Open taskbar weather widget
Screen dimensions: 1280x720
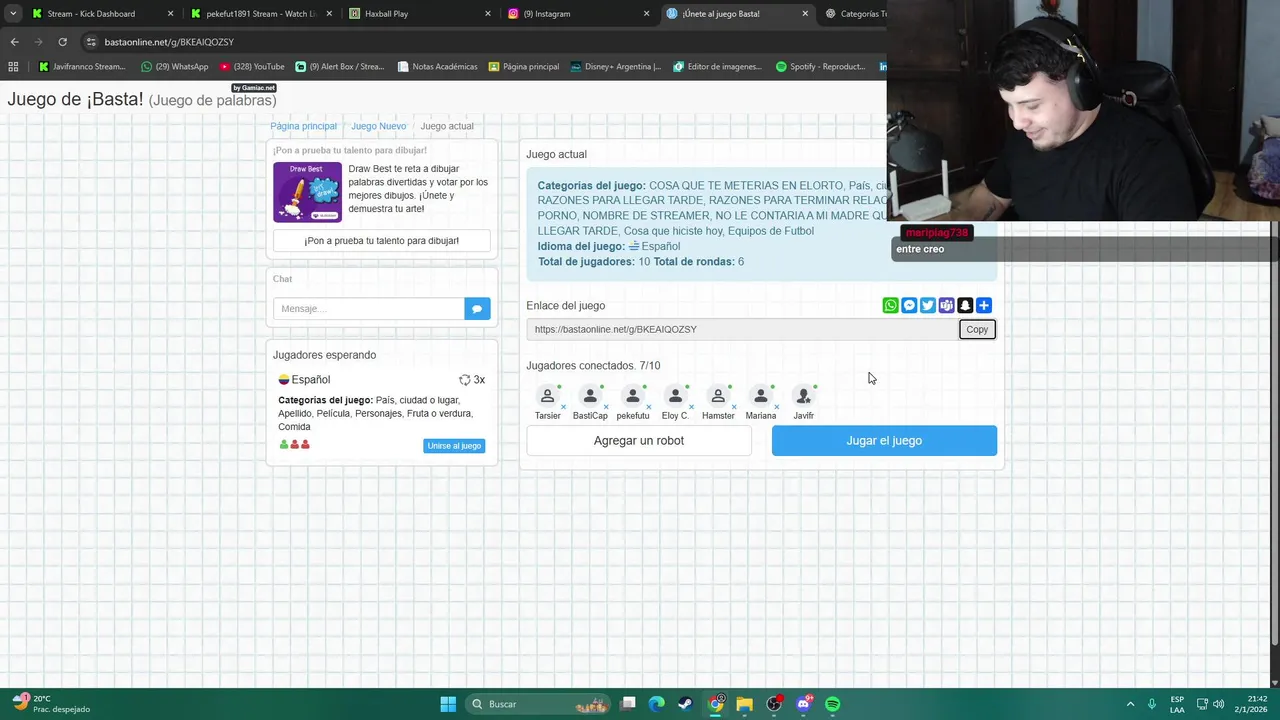[x=50, y=704]
